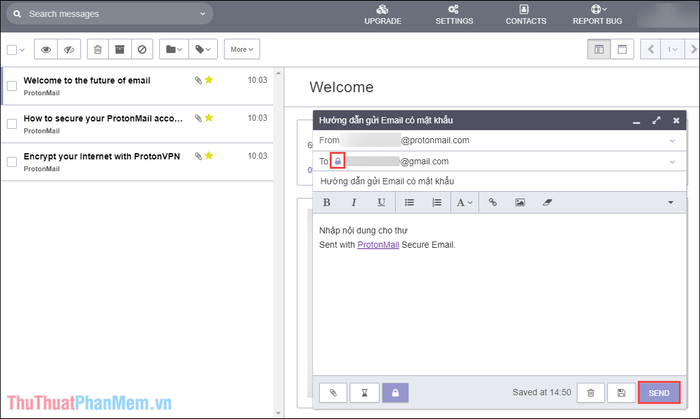Send the email

pos(659,393)
